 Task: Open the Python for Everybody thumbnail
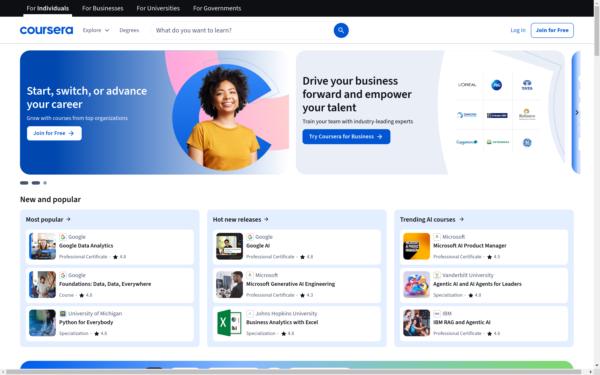coord(42,323)
